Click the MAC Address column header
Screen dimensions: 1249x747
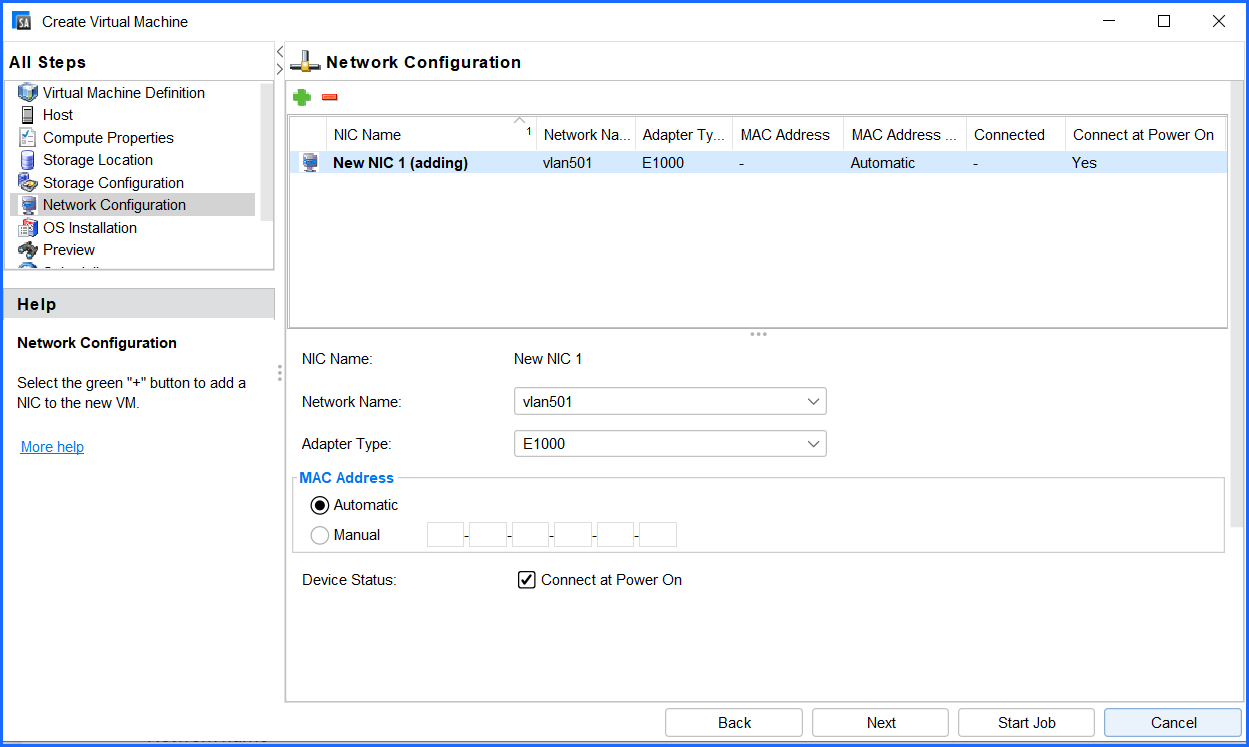pyautogui.click(x=787, y=135)
